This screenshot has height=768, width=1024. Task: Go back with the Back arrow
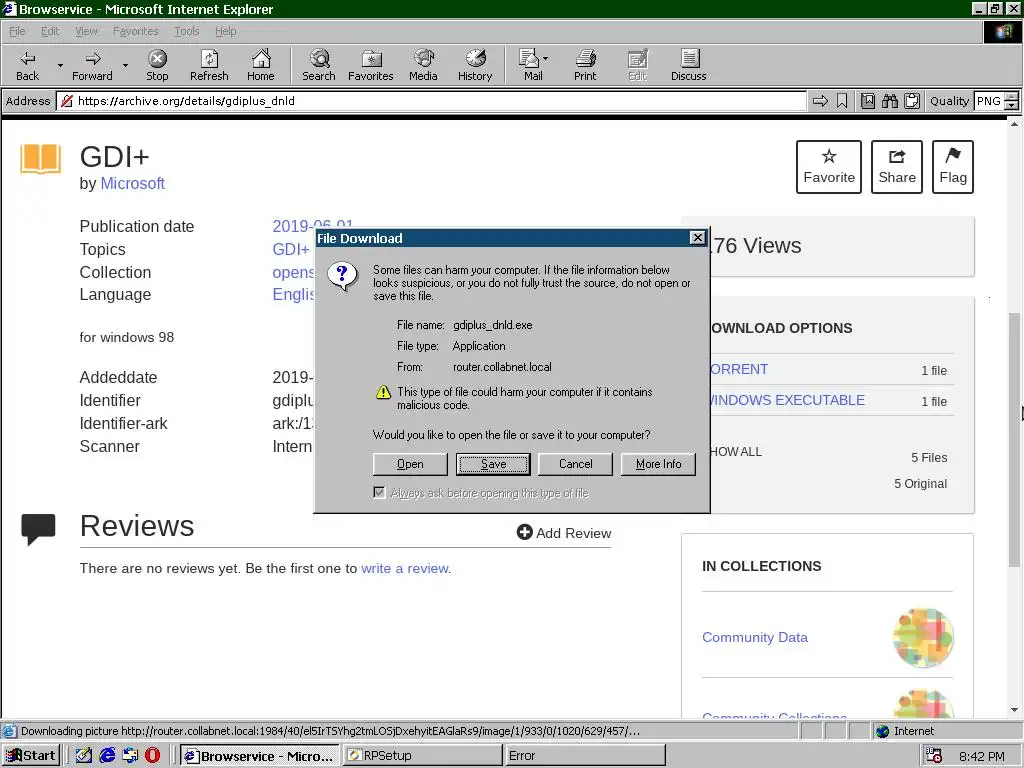[x=27, y=65]
